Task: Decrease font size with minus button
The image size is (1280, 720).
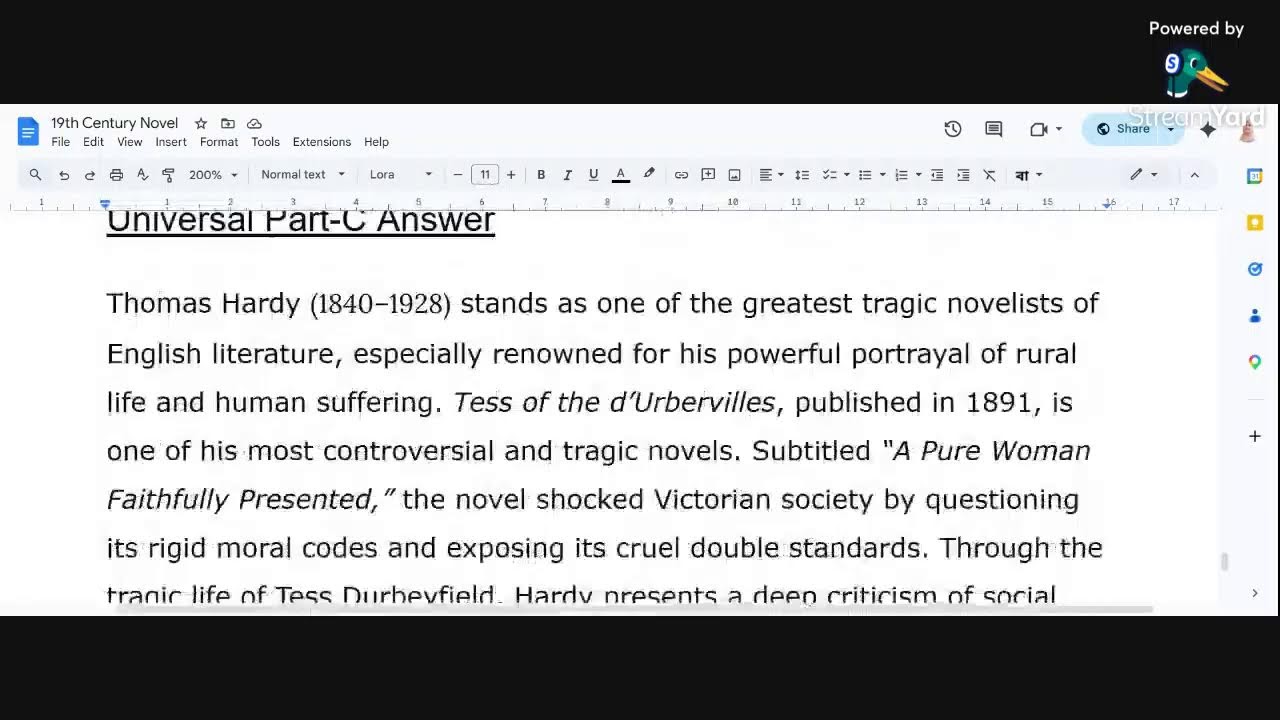Action: click(x=458, y=175)
